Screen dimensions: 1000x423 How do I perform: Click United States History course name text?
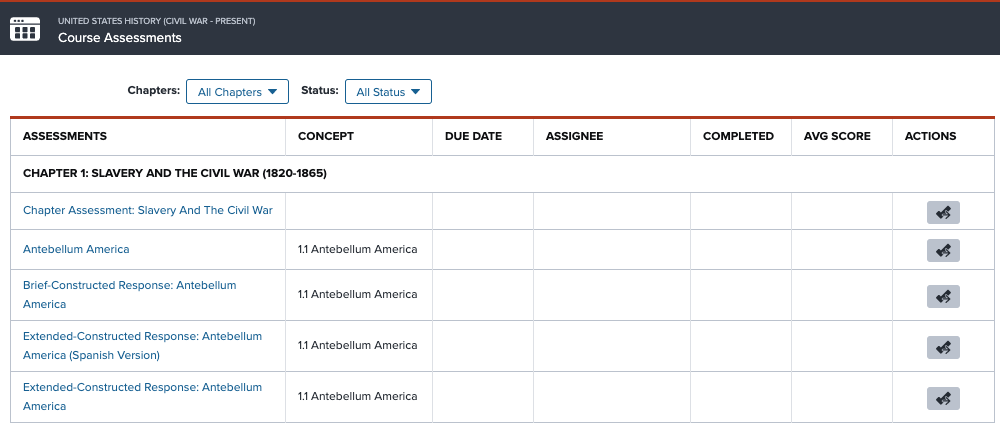(157, 21)
